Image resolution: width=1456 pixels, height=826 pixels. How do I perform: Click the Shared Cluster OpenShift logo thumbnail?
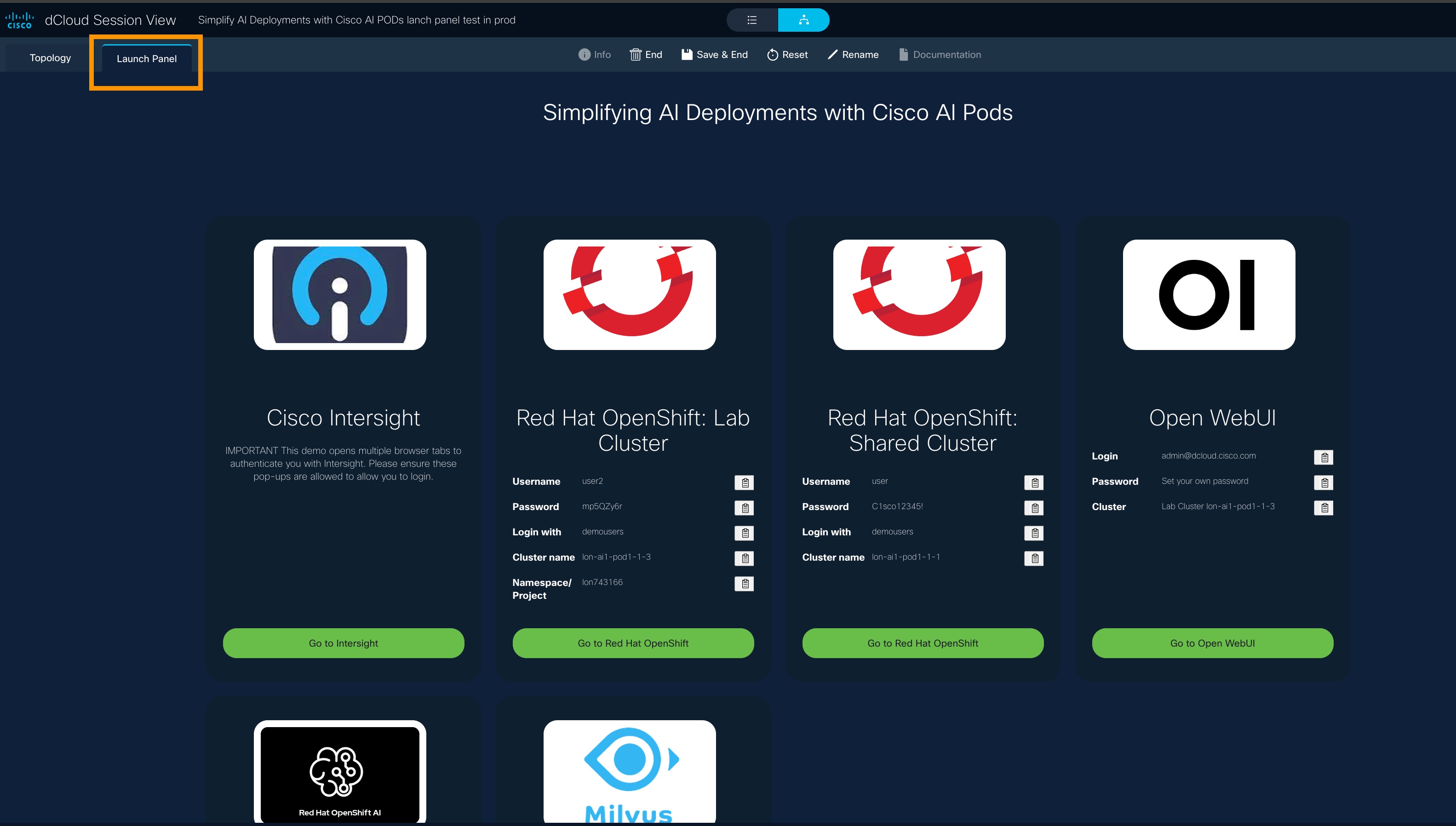(x=919, y=294)
